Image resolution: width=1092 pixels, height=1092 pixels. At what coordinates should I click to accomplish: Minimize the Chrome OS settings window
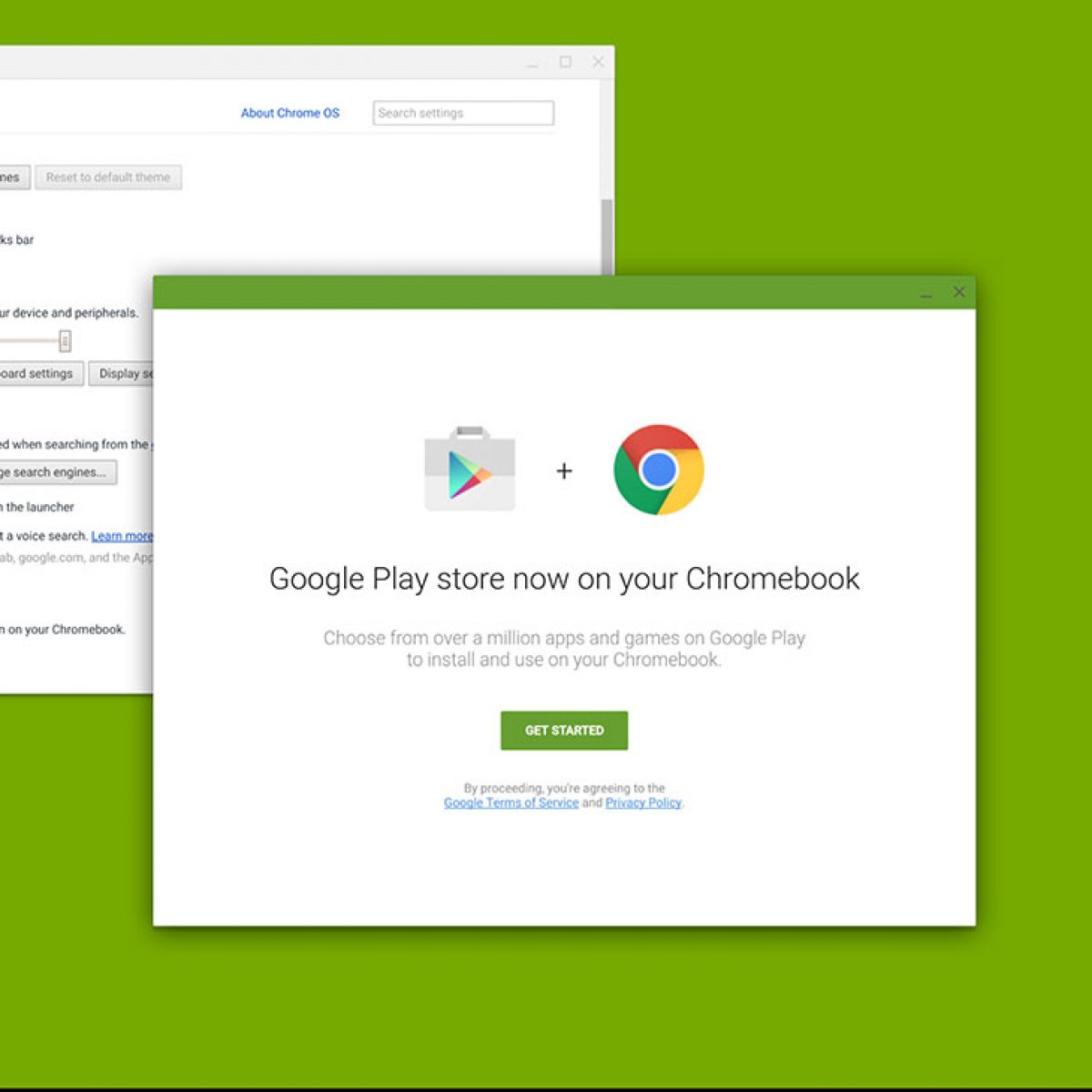tap(533, 64)
